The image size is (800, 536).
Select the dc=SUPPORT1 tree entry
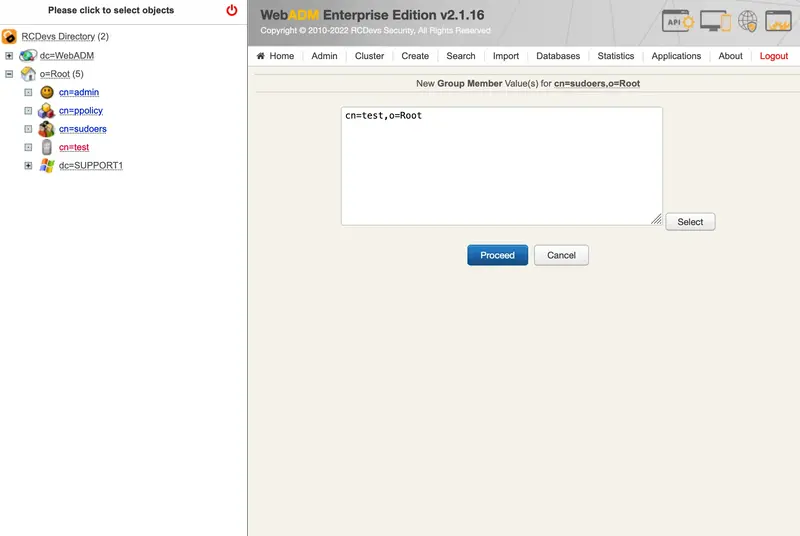coord(91,166)
